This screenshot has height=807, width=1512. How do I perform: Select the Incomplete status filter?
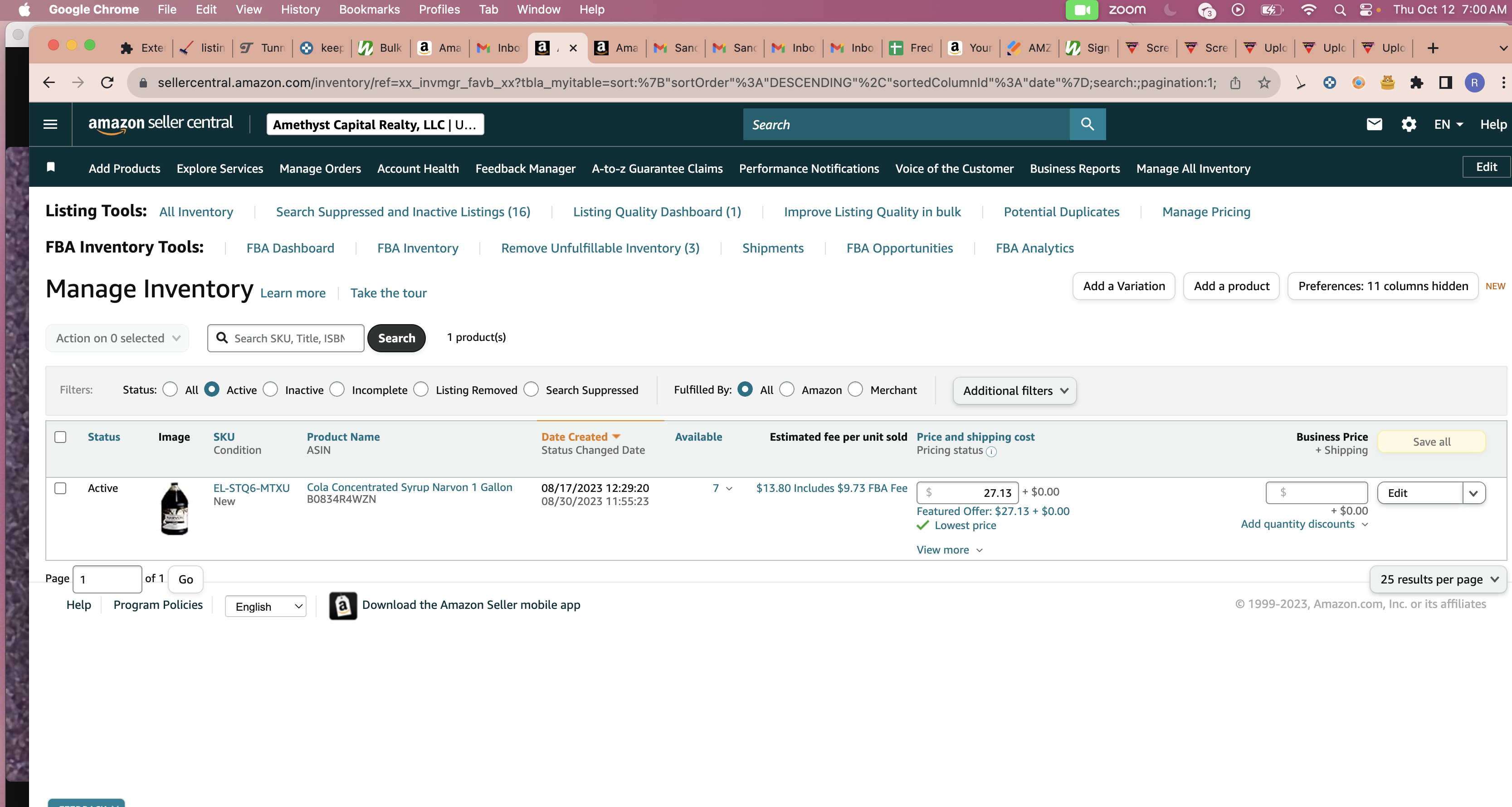pyautogui.click(x=337, y=390)
